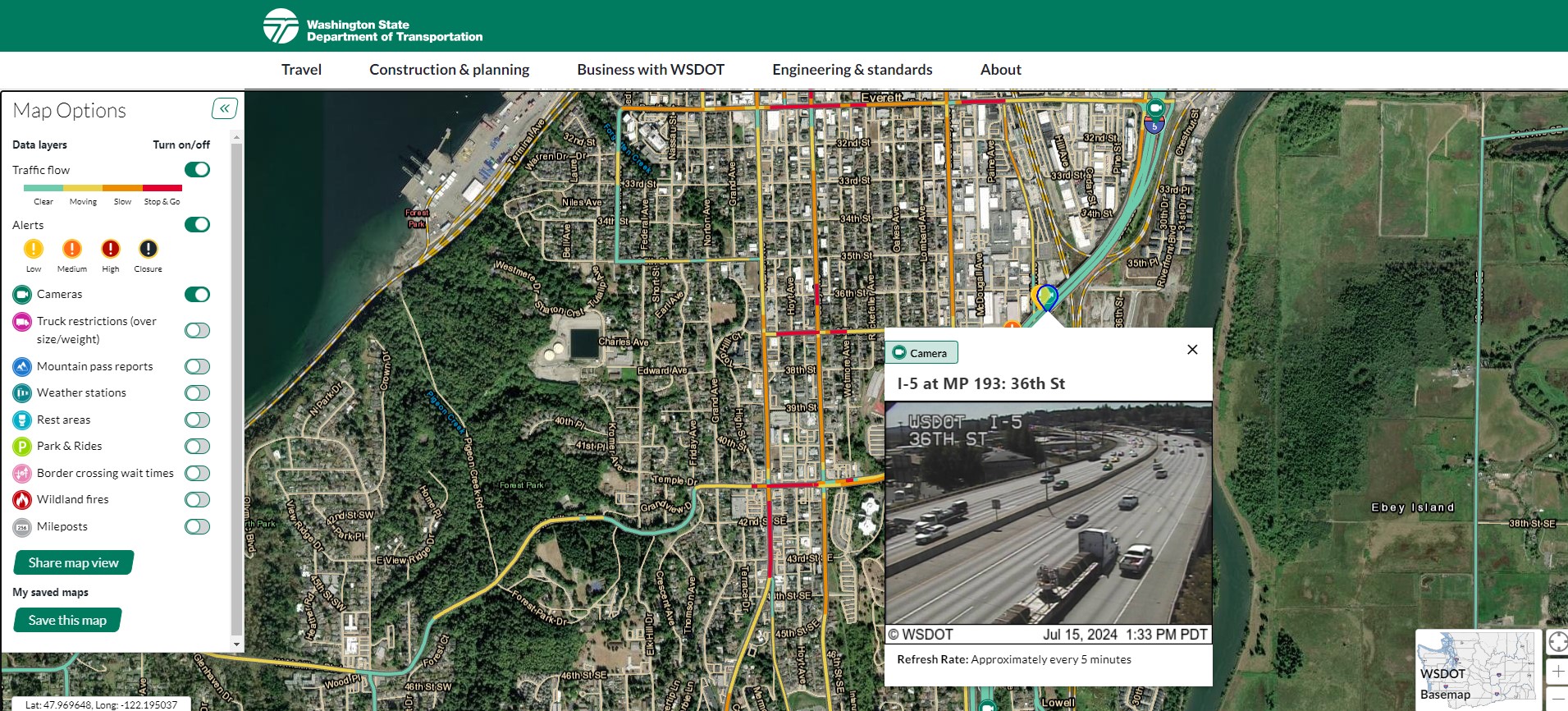The height and width of the screenshot is (711, 1568).
Task: Disable the Cameras layer toggle
Action: coord(197,295)
